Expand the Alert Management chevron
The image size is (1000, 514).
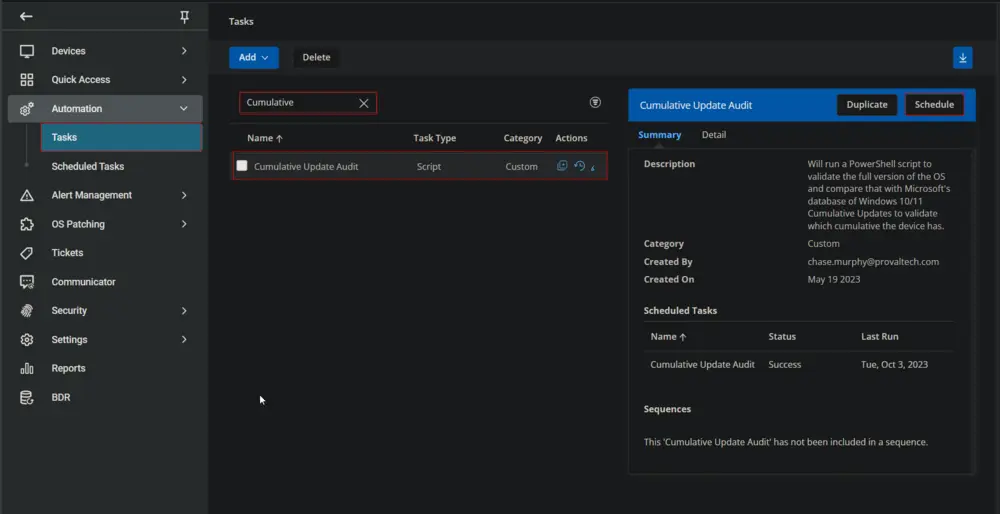tap(184, 195)
